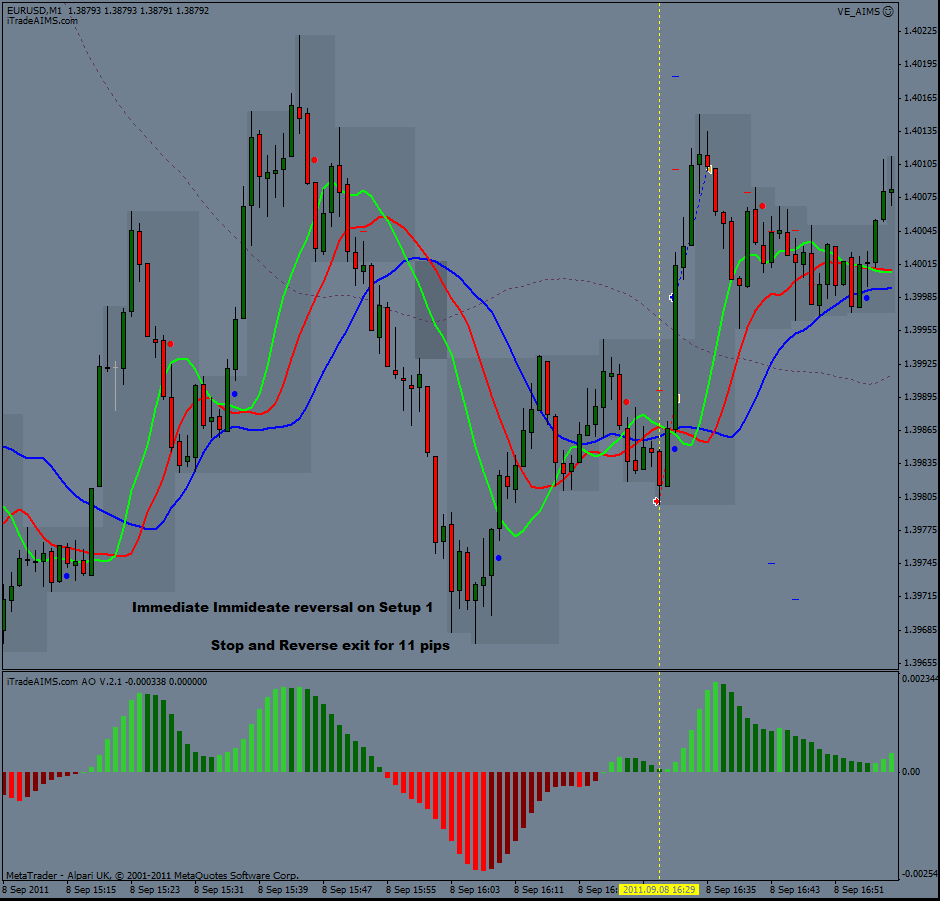The height and width of the screenshot is (901, 940).
Task: Click the negative AO scale value at bottom
Action: click(920, 873)
